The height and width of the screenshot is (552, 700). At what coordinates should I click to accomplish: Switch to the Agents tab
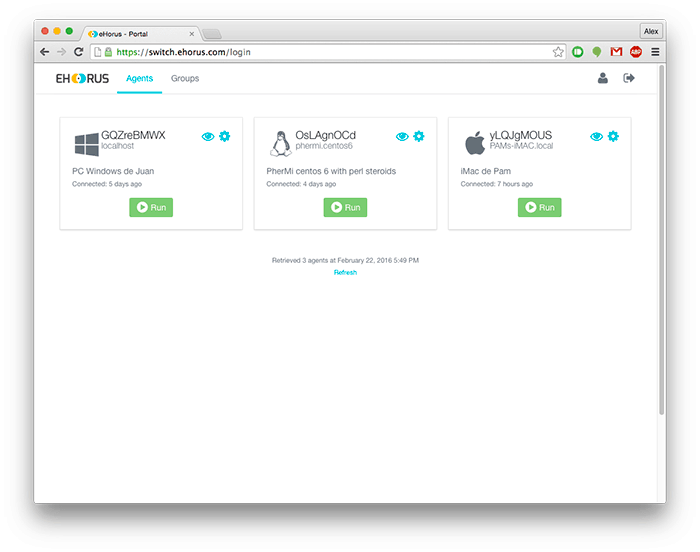click(139, 79)
